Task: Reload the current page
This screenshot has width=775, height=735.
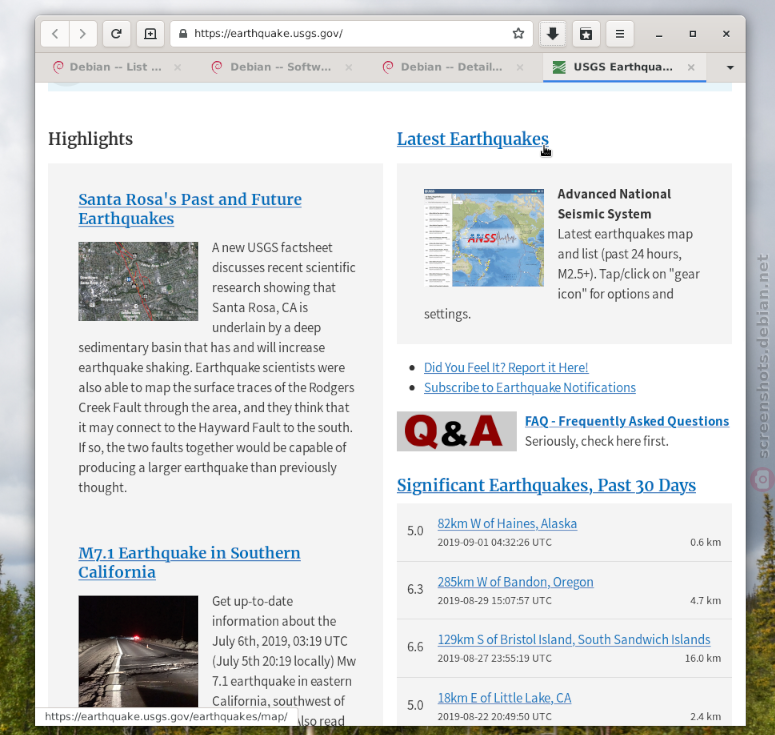Action: point(116,34)
